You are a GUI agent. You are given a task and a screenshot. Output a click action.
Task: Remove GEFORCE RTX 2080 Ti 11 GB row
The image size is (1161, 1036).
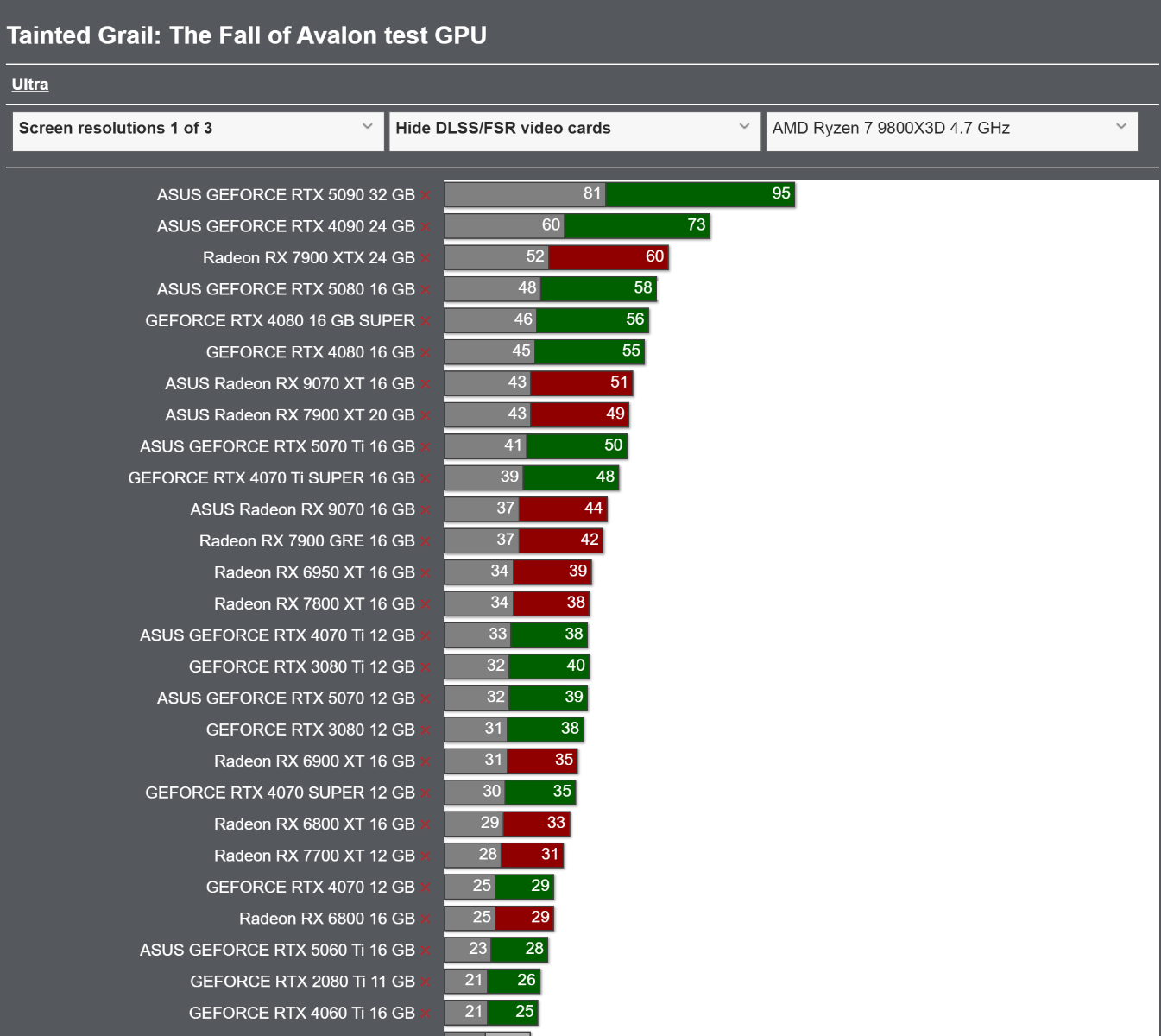[426, 982]
